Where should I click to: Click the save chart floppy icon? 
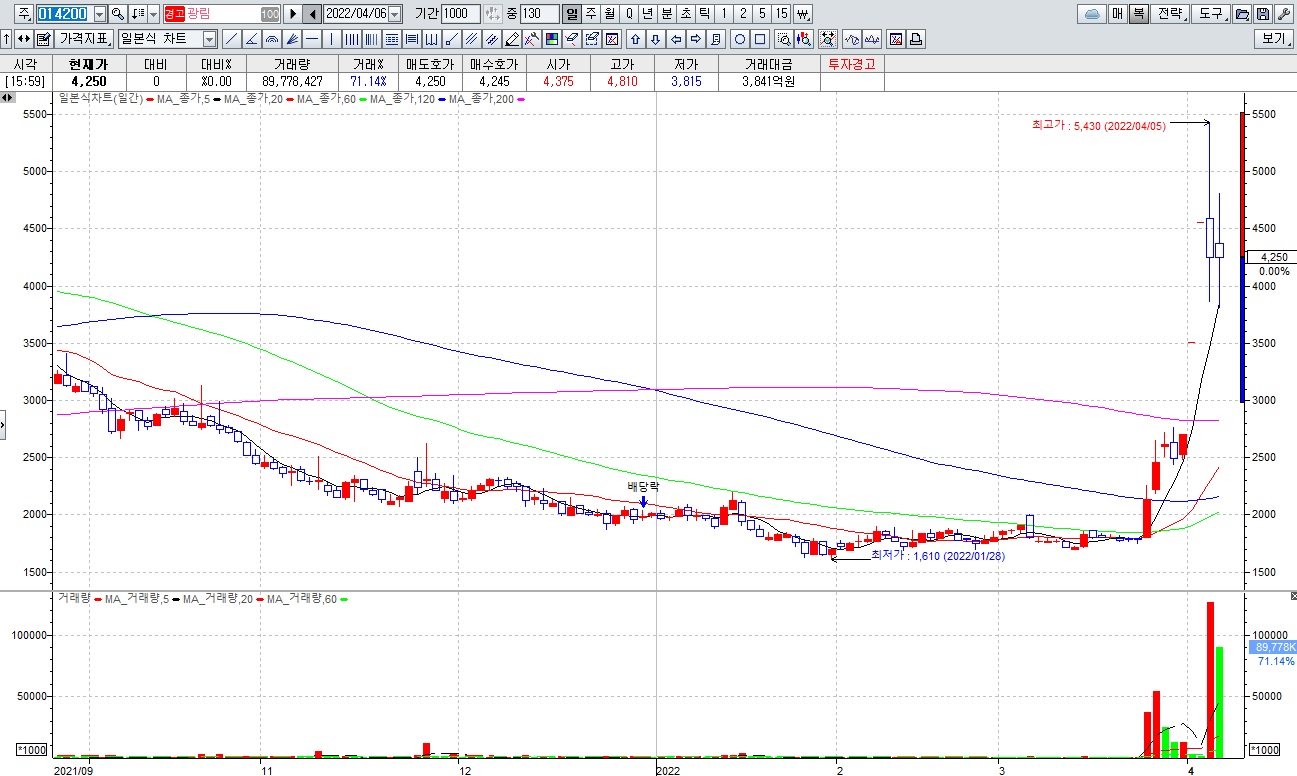point(1263,14)
